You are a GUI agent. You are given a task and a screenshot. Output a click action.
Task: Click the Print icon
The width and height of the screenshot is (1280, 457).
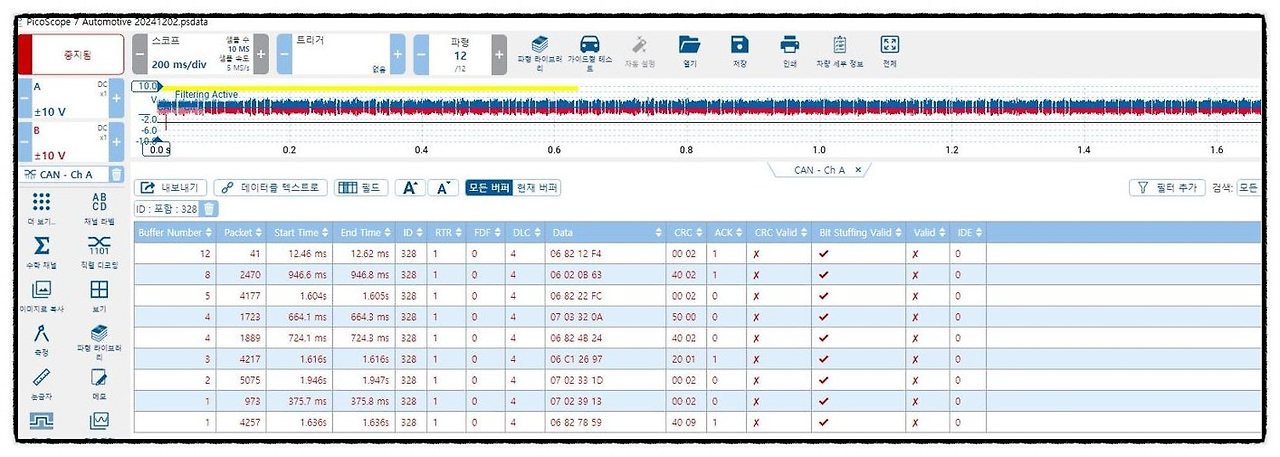pyautogui.click(x=790, y=51)
